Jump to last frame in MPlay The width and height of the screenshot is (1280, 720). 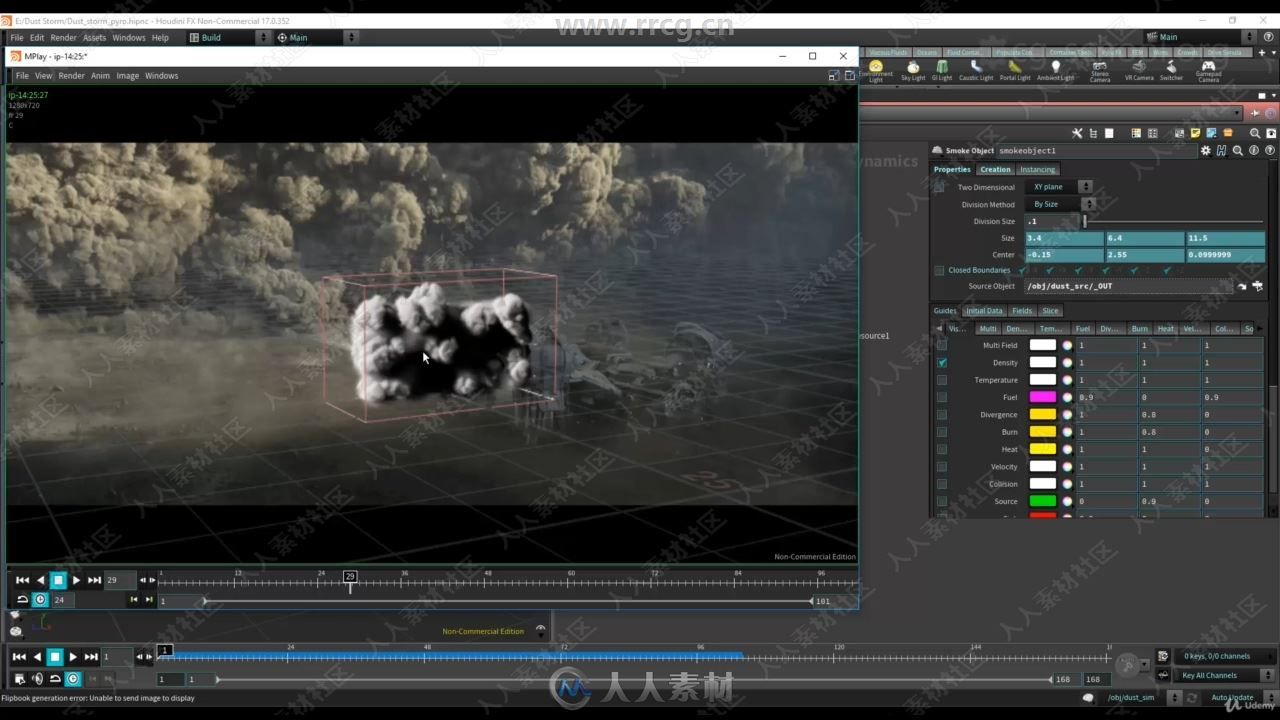[x=94, y=580]
